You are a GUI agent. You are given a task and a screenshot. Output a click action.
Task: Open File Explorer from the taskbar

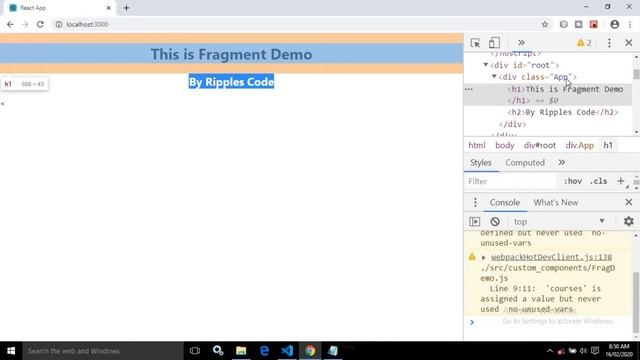point(241,351)
